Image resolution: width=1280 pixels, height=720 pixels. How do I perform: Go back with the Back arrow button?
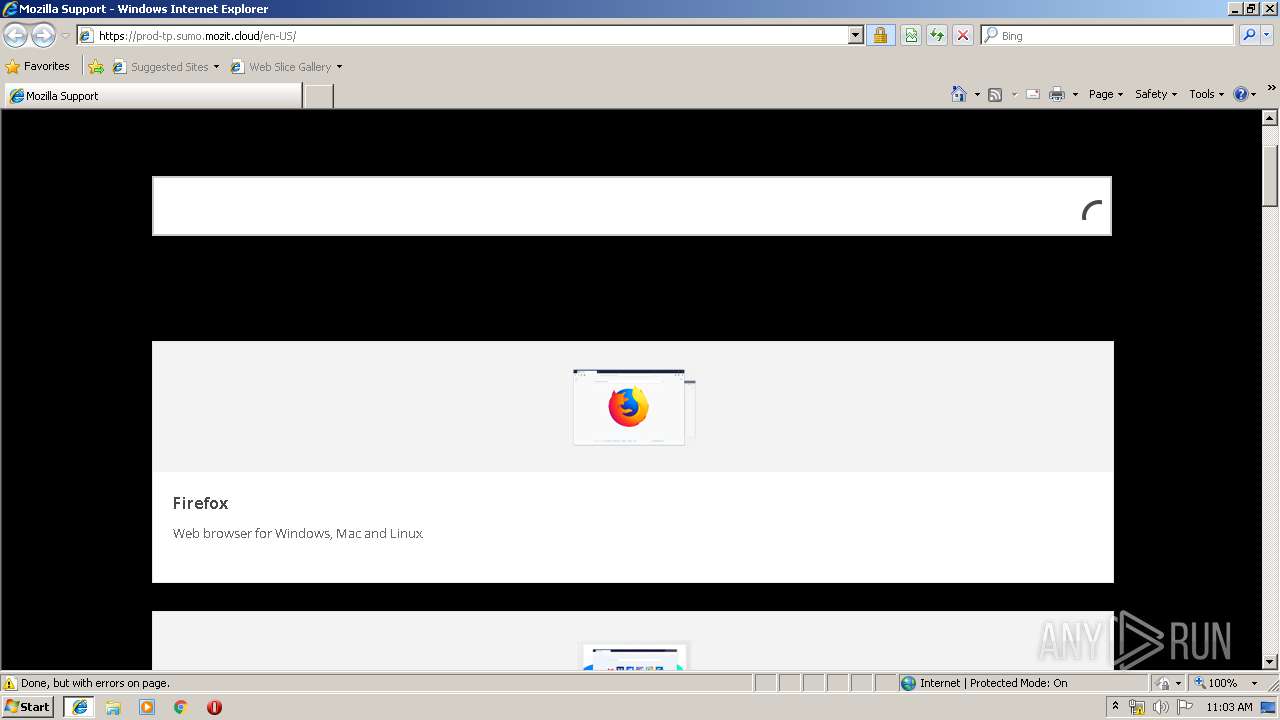point(15,36)
